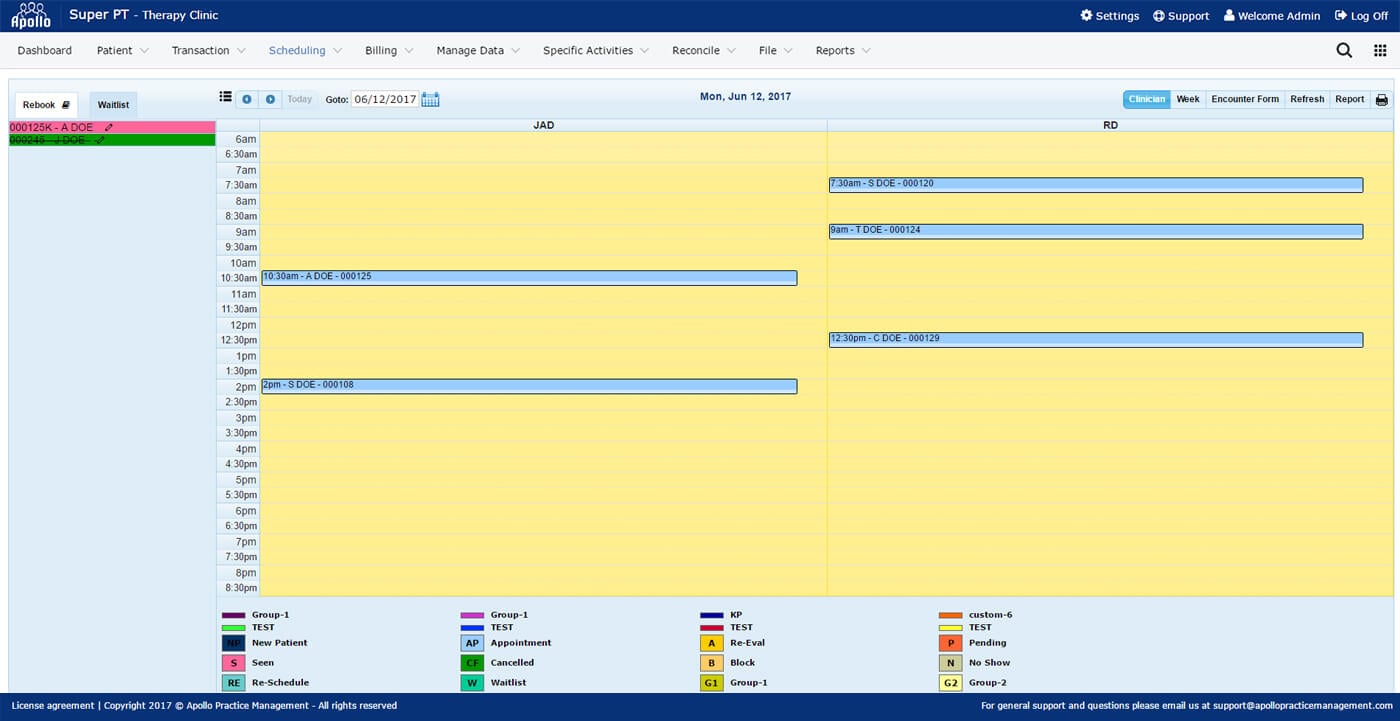Open the Goto calendar date picker icon
This screenshot has width=1400, height=721.
point(430,99)
